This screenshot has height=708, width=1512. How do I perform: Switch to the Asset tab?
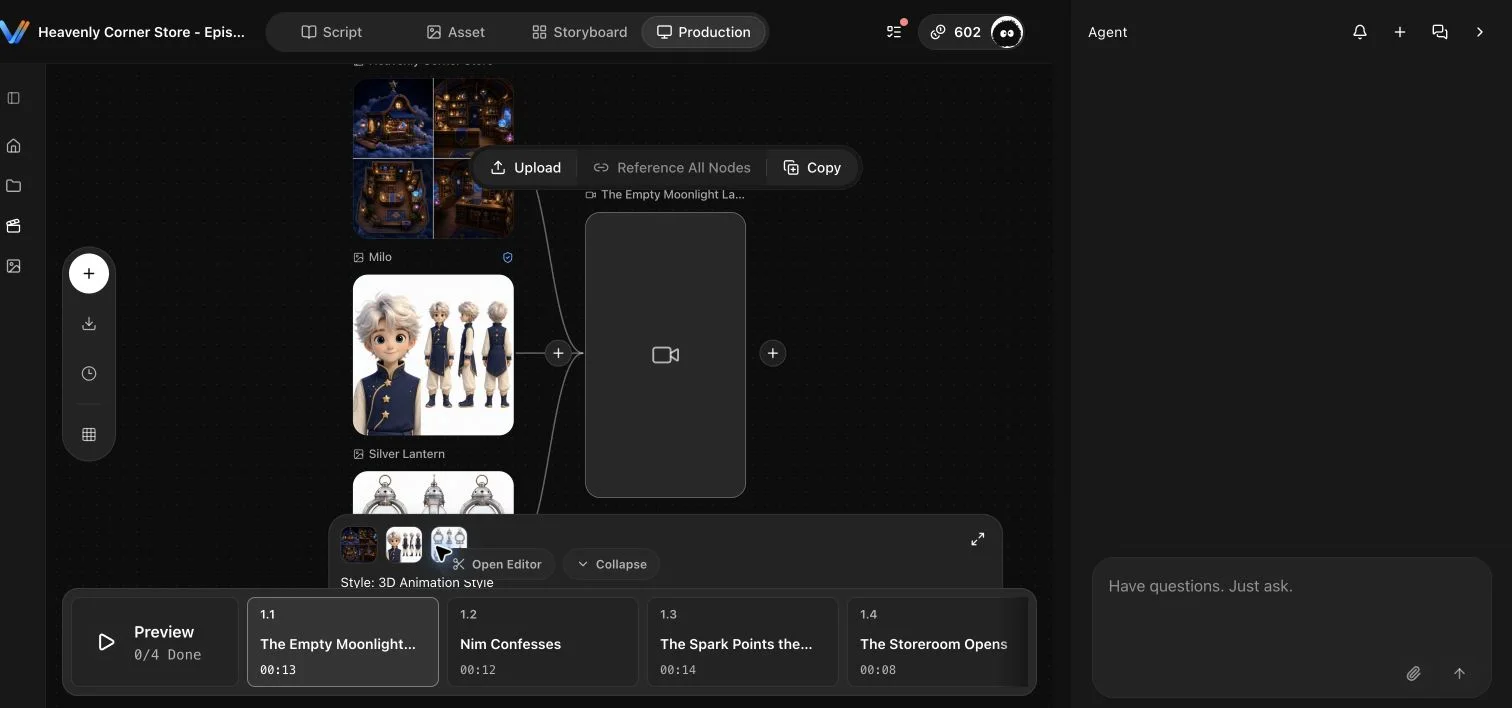(x=455, y=32)
